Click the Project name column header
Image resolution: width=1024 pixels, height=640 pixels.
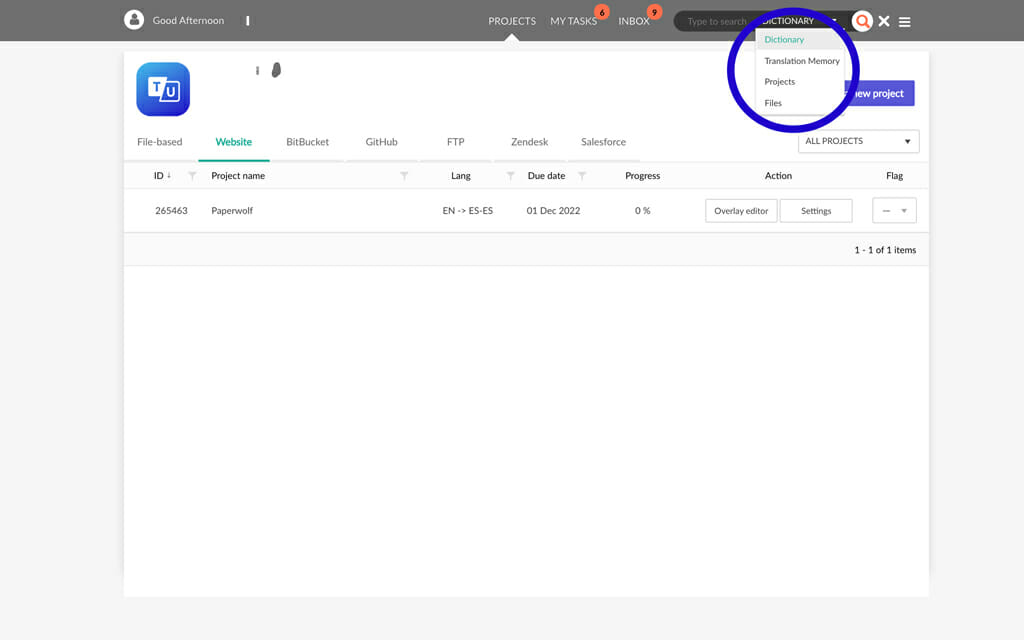[x=238, y=176]
